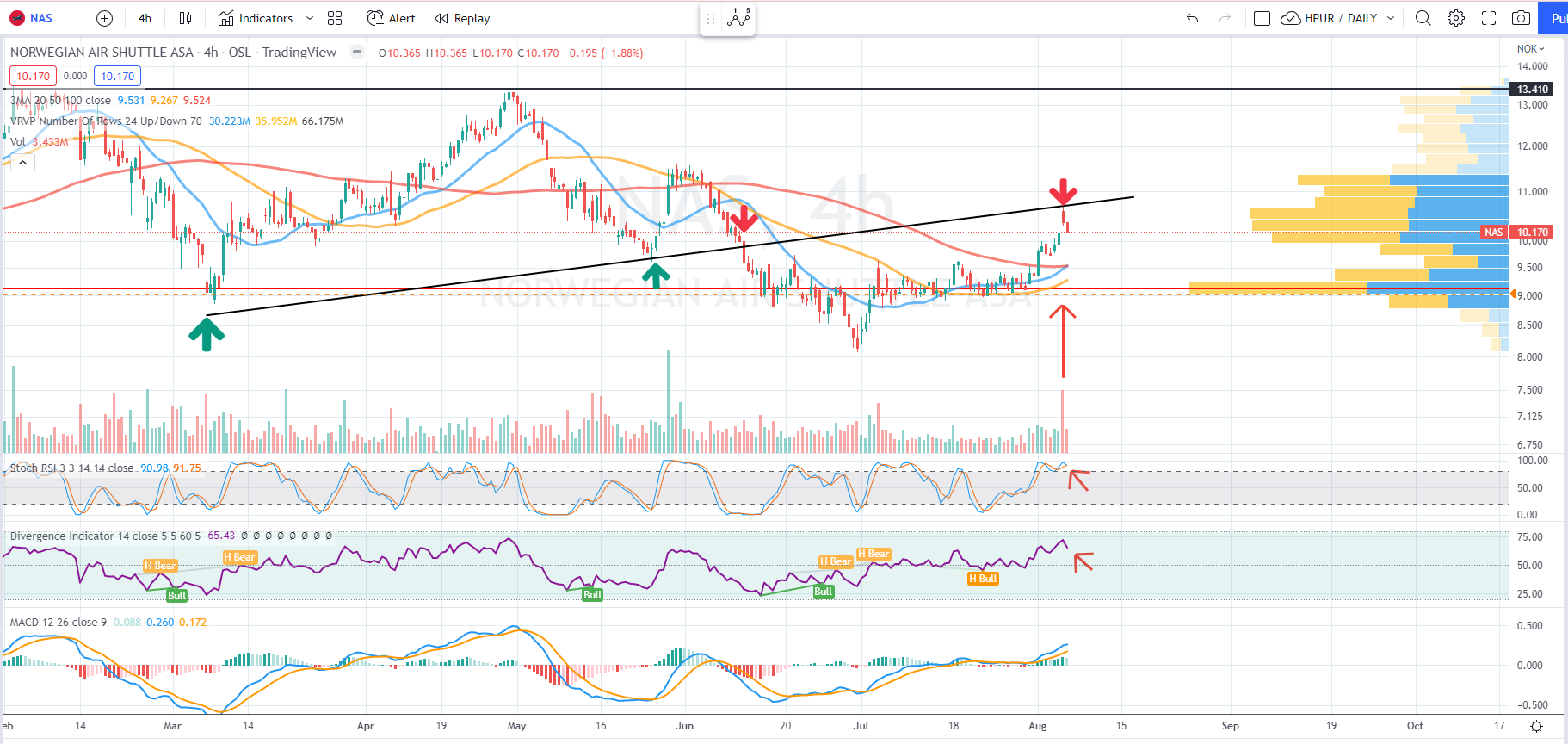Select the Stoch RSI indicator legend
Image resolution: width=1568 pixels, height=744 pixels.
[x=71, y=468]
